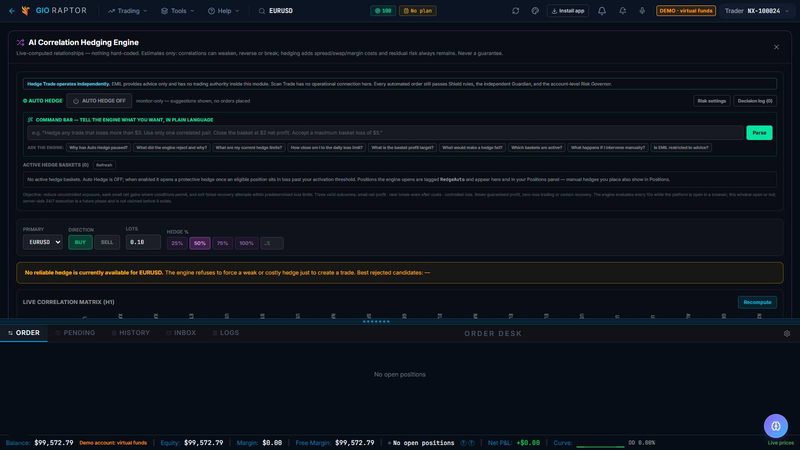Viewport: 800px width, 450px height.
Task: Click the green 100 credits badge
Action: tap(383, 11)
